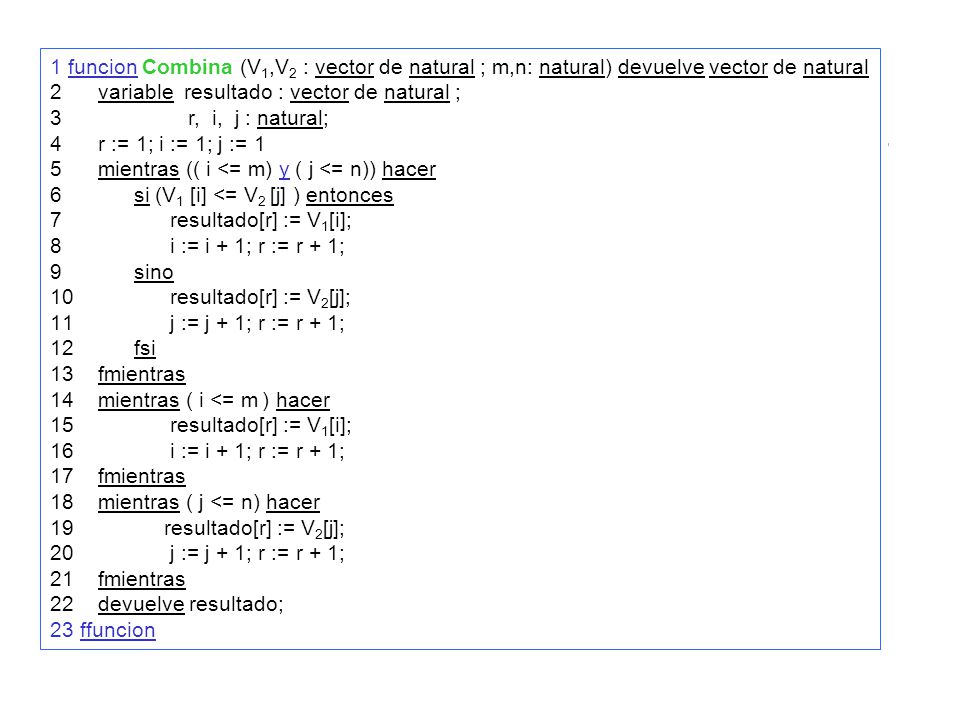The height and width of the screenshot is (720, 960).
Task: Click 'fsi' keyword on line 12
Action: pyautogui.click(x=144, y=348)
